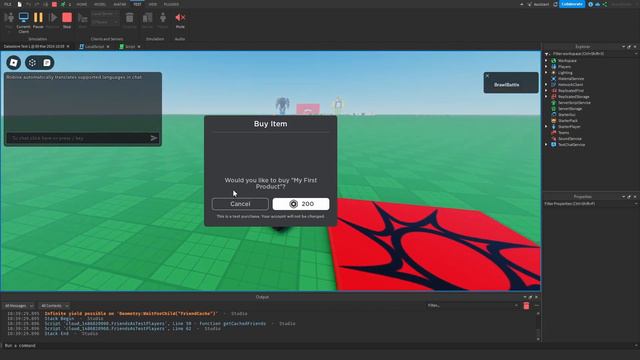
Task: Click the Output panel vertical scrollbar
Action: (x=538, y=326)
